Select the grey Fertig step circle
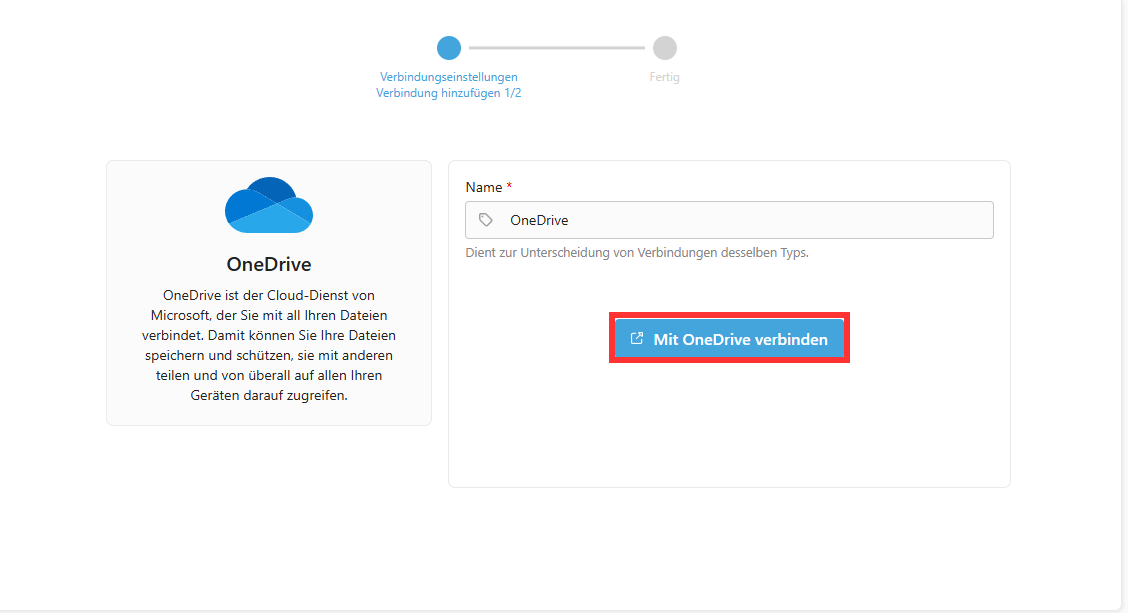 [665, 48]
